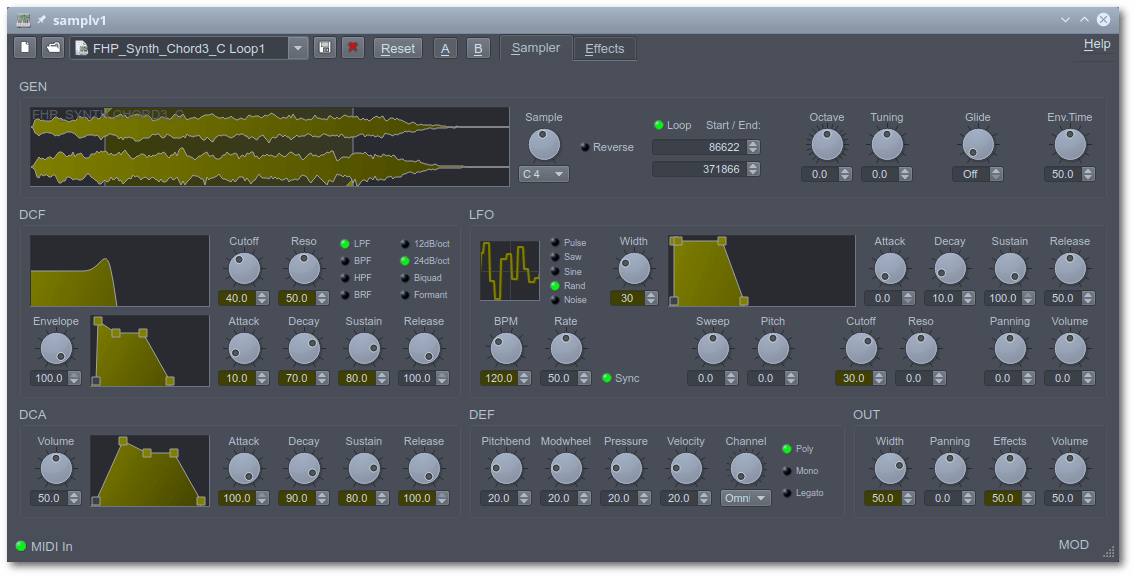1134x577 pixels.
Task: Click the LFO waveform preview display
Action: click(509, 270)
